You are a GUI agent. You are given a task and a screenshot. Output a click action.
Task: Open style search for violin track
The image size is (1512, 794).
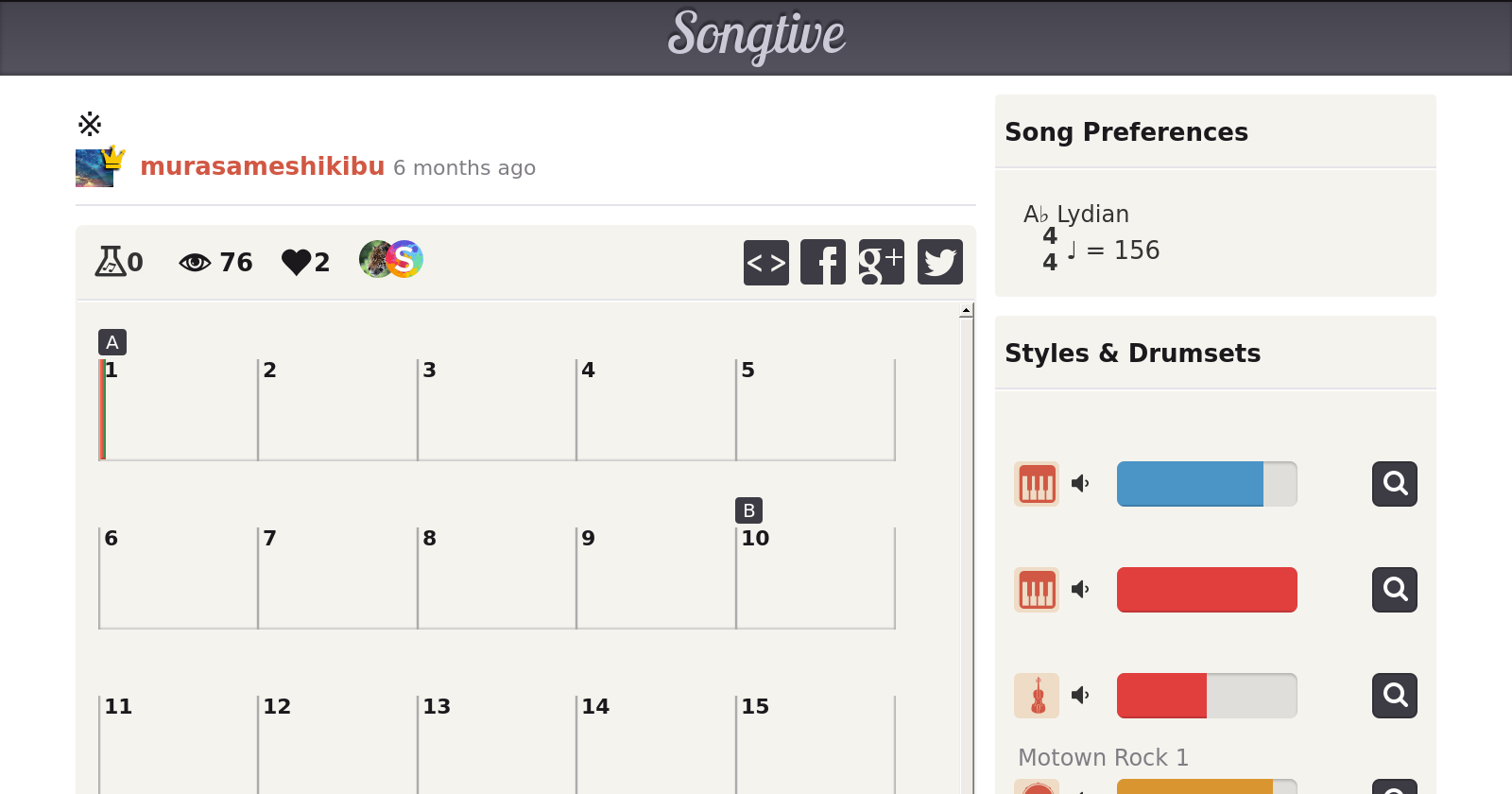1394,696
